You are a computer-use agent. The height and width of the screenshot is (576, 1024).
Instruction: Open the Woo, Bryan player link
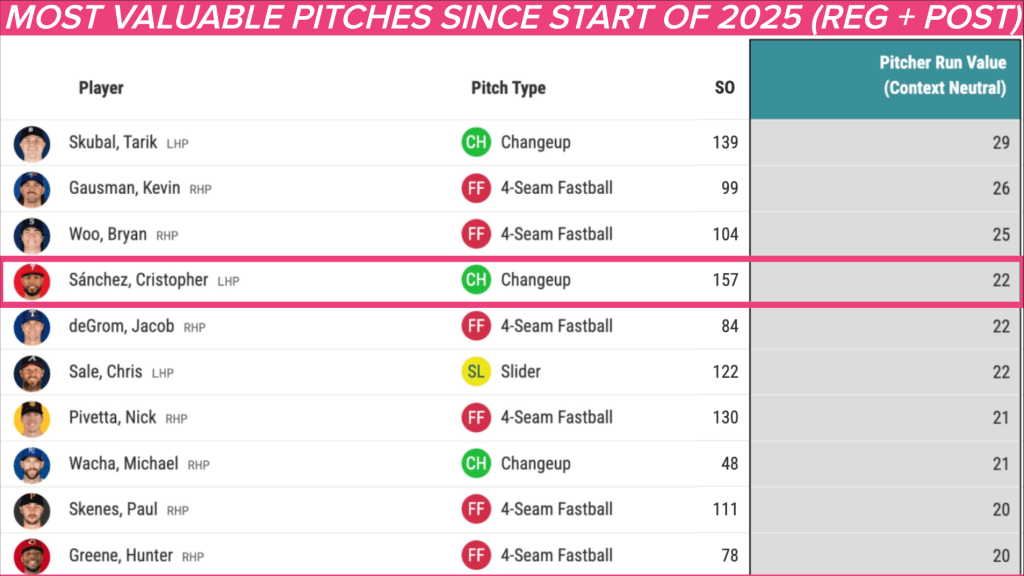[108, 235]
